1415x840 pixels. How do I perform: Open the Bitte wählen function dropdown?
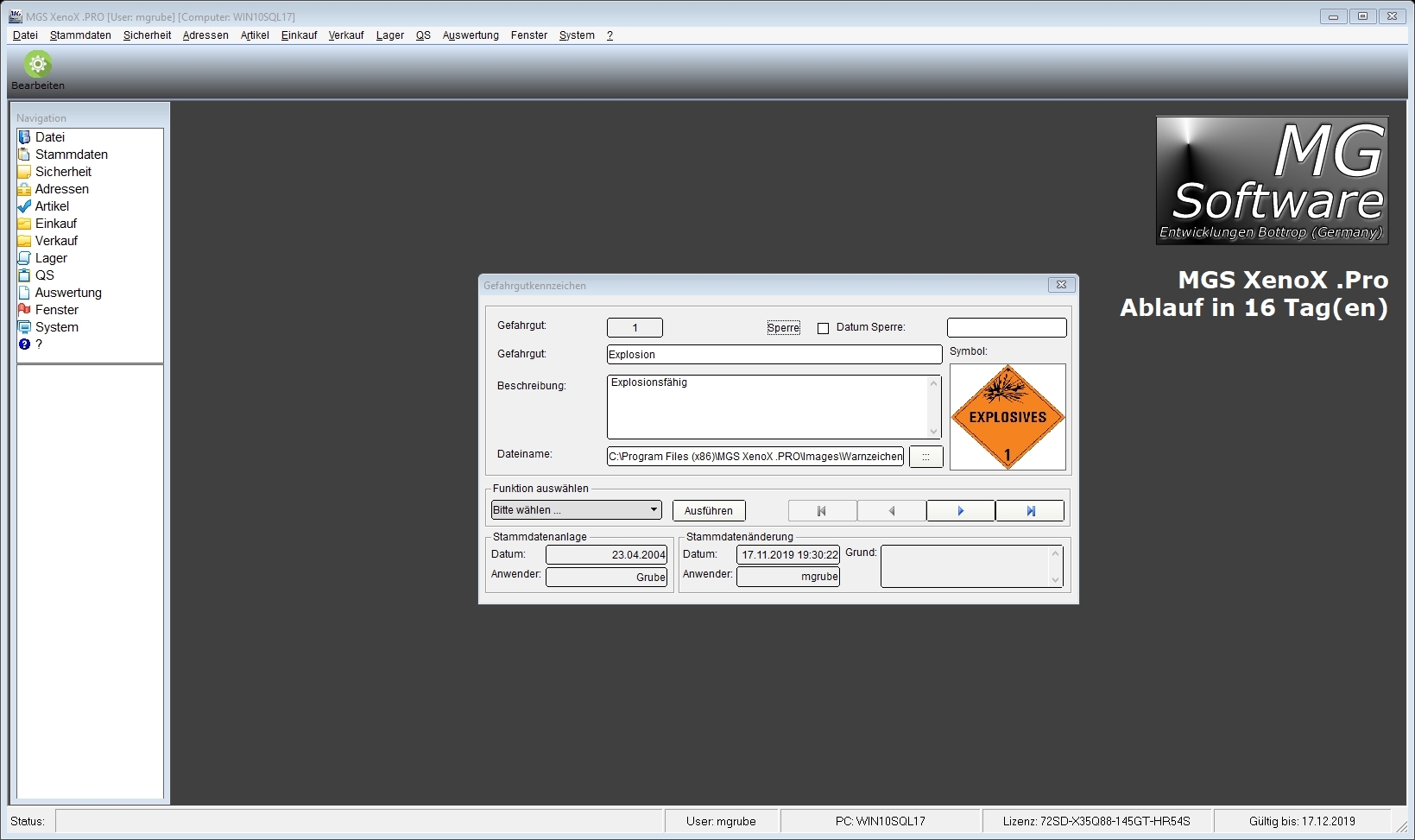coord(577,510)
